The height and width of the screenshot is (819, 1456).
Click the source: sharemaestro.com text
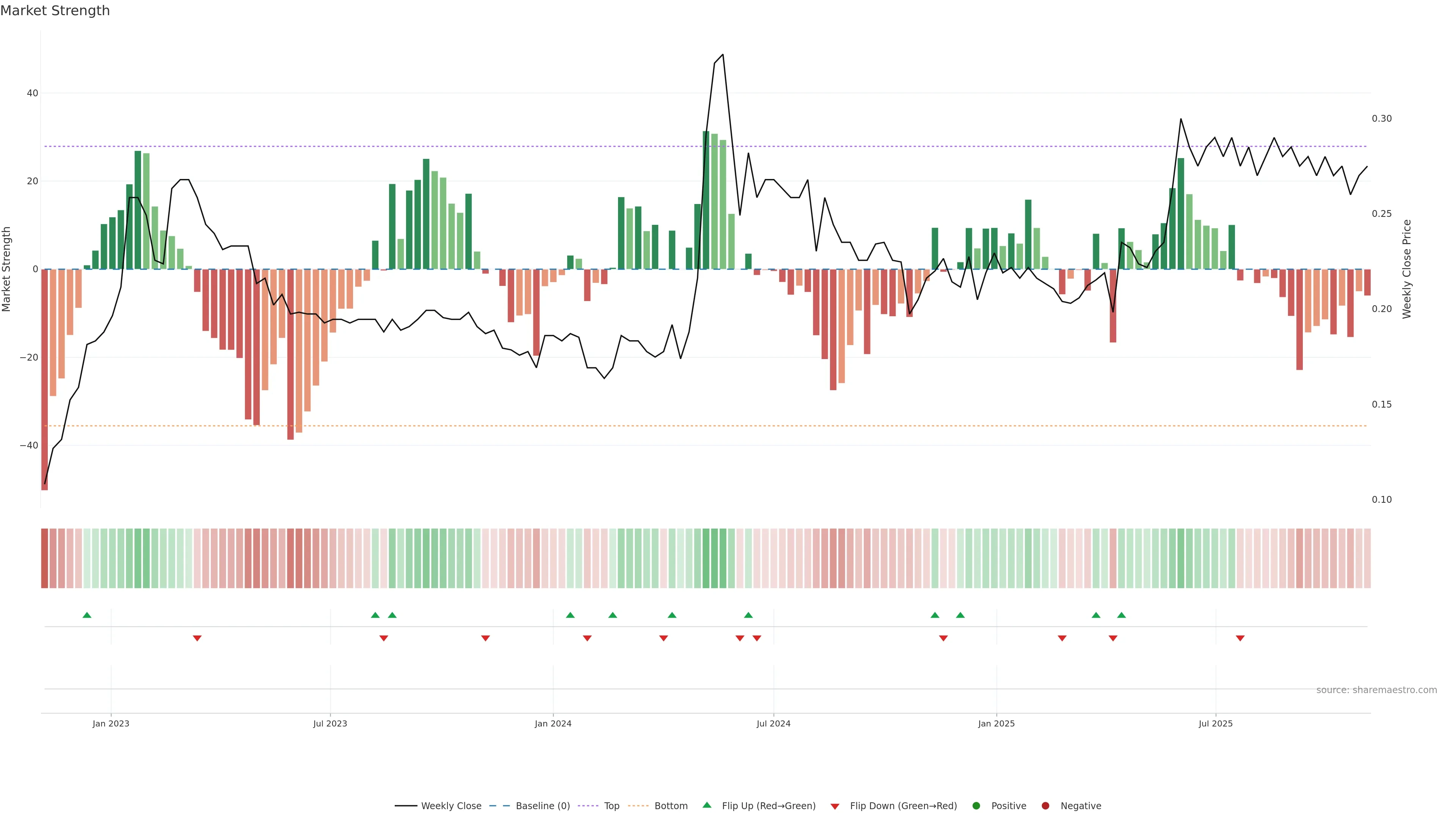1376,690
